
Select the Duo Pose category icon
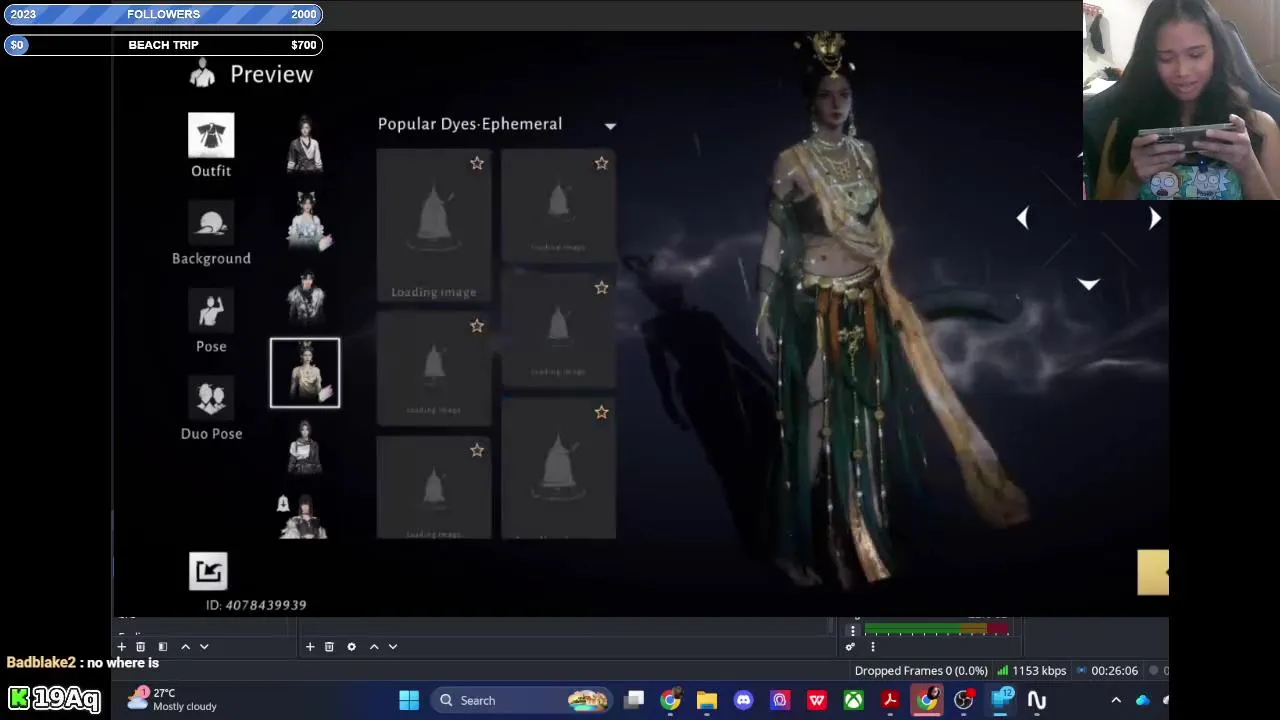211,399
